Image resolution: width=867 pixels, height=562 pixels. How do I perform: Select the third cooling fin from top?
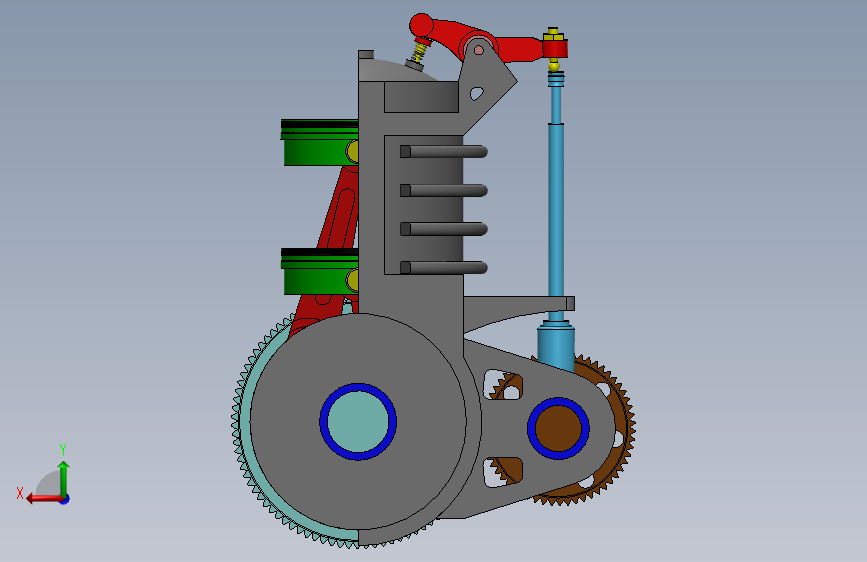(443, 228)
